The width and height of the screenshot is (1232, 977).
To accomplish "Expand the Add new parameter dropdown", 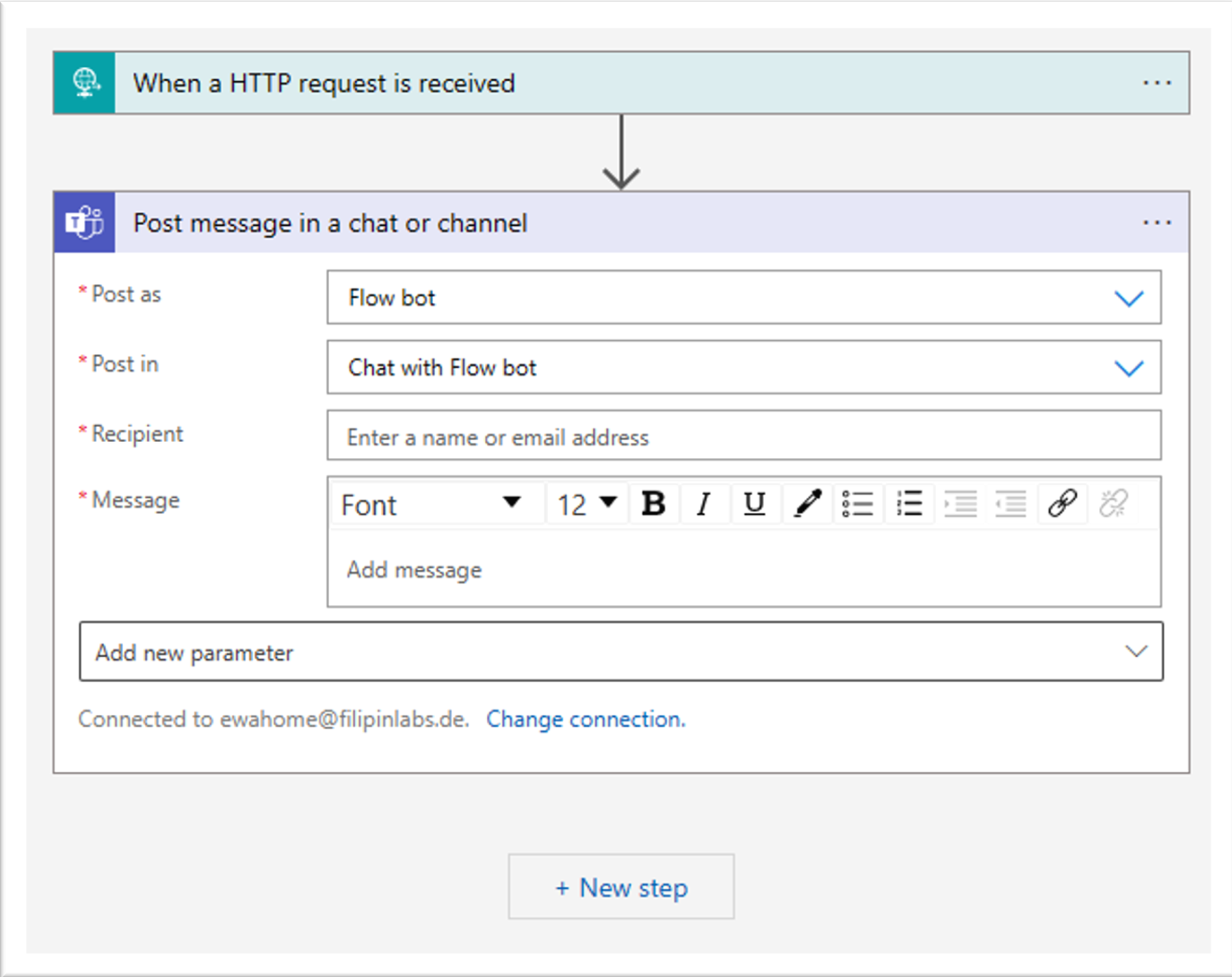I will tap(1135, 652).
